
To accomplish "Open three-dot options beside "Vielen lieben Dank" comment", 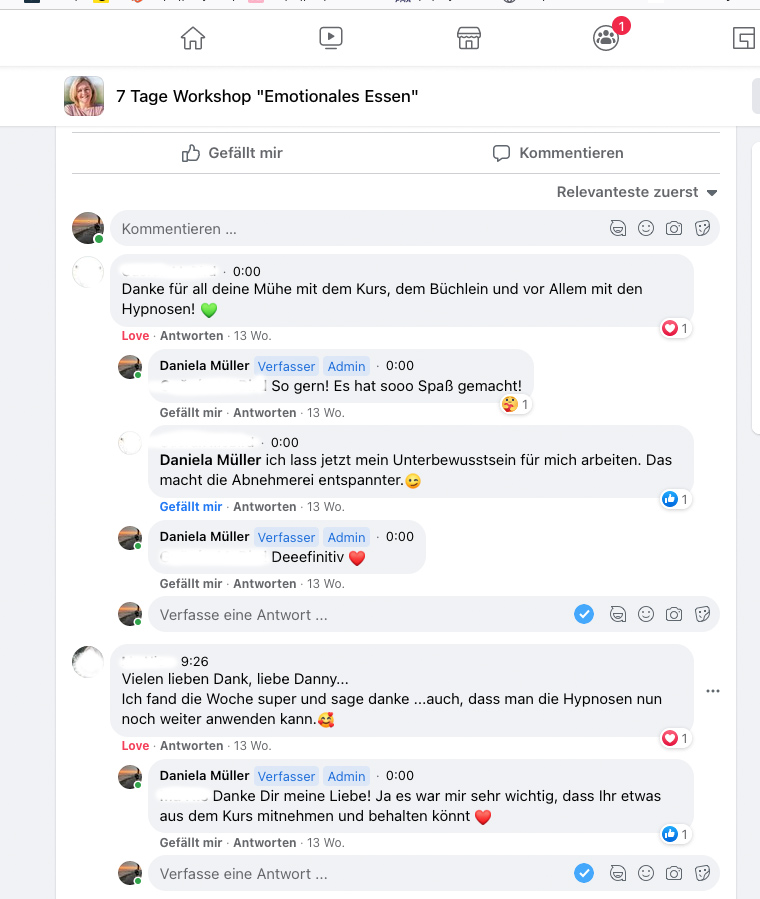I will coord(712,691).
